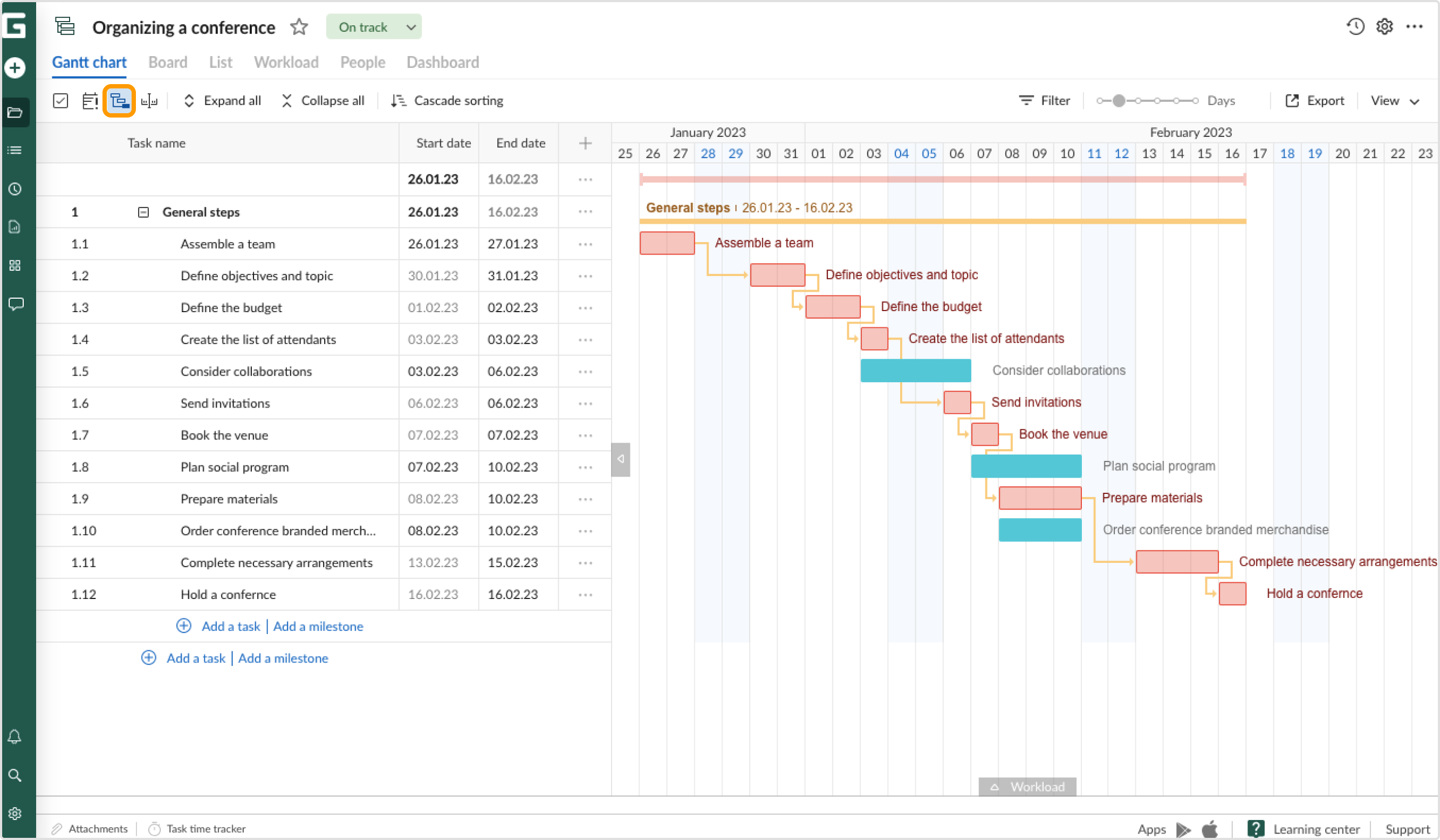Image resolution: width=1440 pixels, height=840 pixels.
Task: Click the critical path toolbar icon
Action: click(x=119, y=101)
